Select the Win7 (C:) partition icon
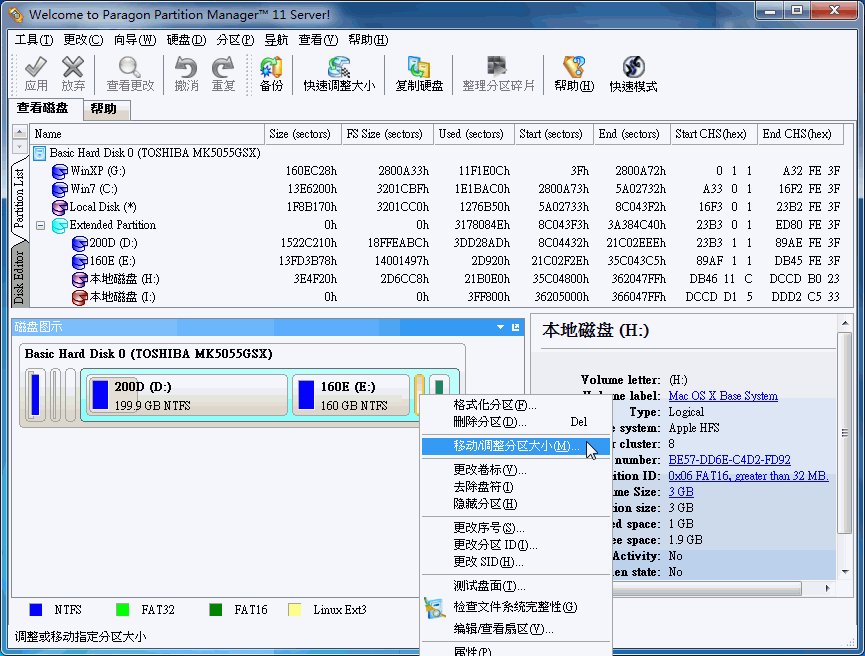 60,189
